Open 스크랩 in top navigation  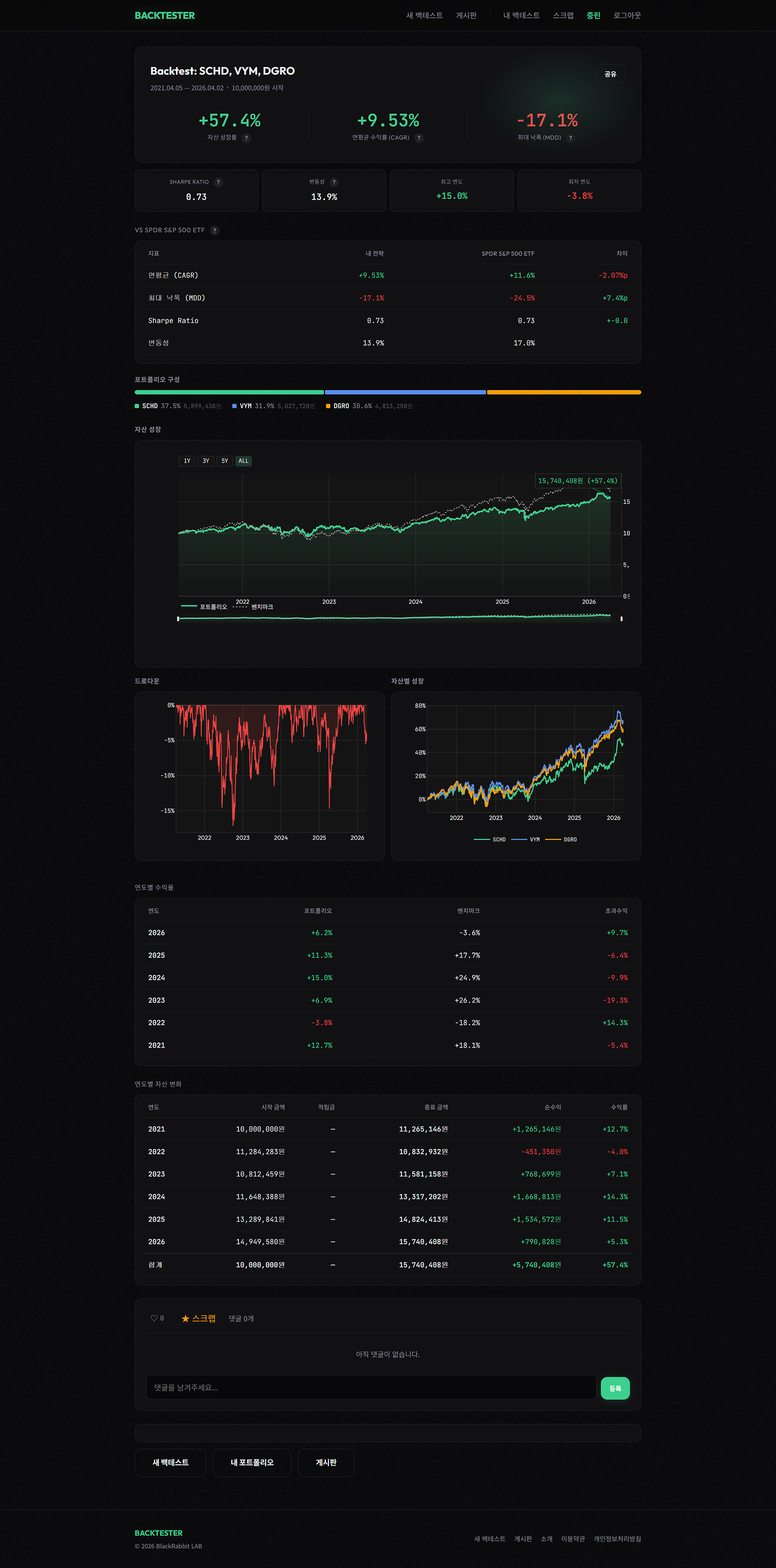pos(563,15)
